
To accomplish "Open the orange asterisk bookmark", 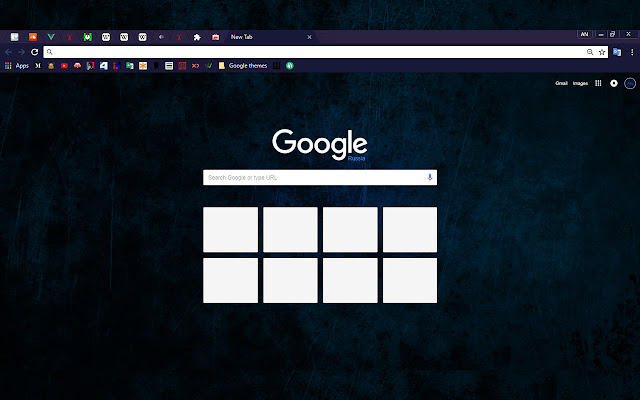I will point(143,66).
